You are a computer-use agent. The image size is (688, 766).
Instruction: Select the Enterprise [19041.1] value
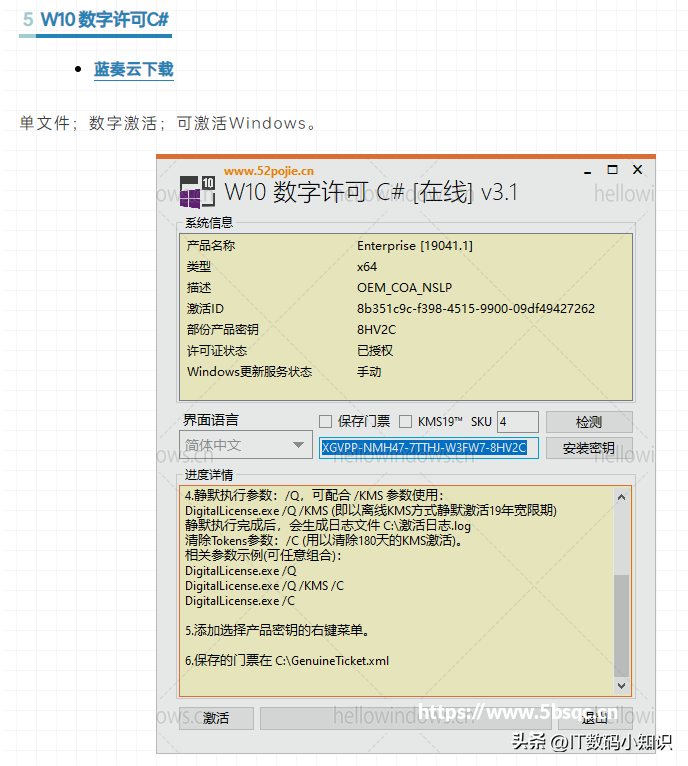click(x=415, y=245)
